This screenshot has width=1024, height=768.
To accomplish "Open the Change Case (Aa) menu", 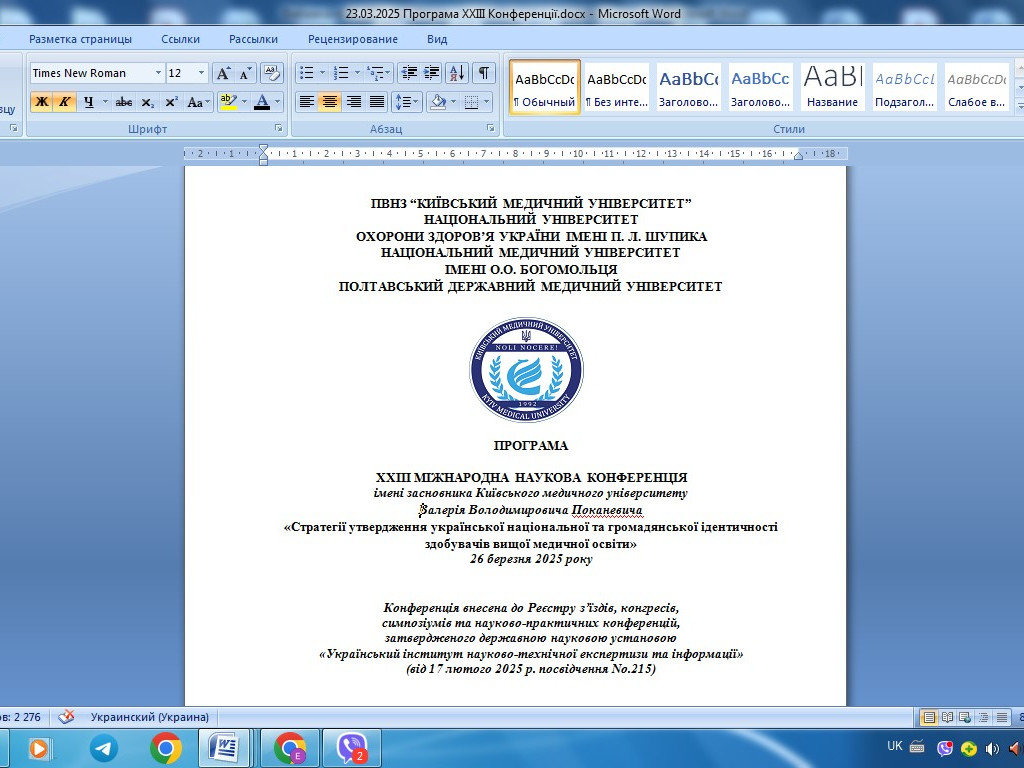I will tap(198, 102).
